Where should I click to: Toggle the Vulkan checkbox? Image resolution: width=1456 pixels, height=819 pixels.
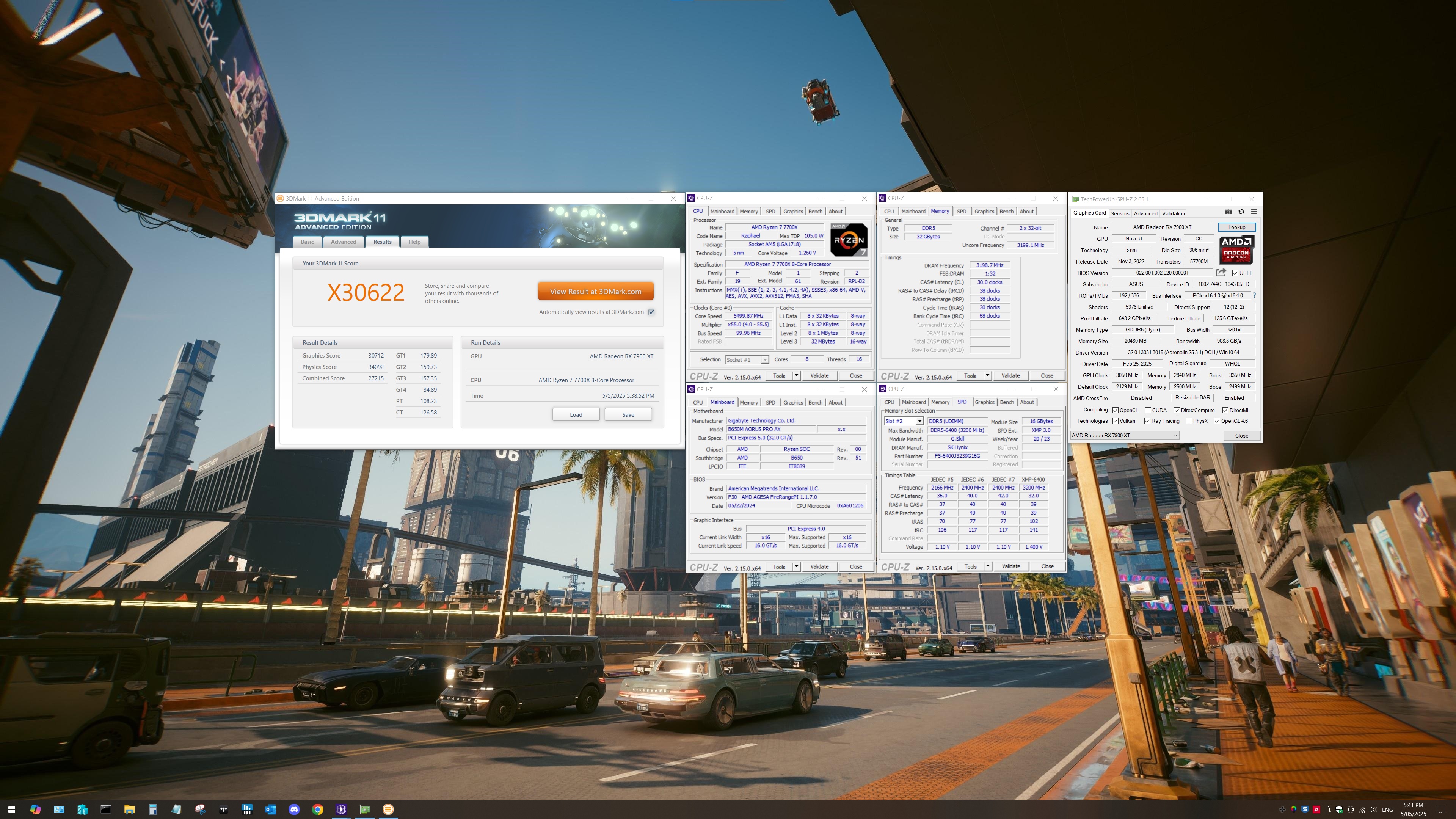pyautogui.click(x=1116, y=421)
